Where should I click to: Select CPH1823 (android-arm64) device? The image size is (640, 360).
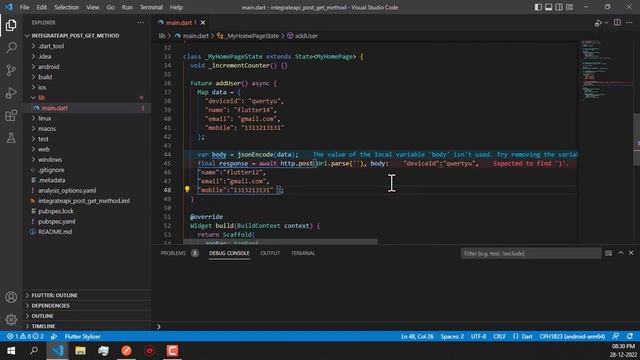pyautogui.click(x=572, y=336)
